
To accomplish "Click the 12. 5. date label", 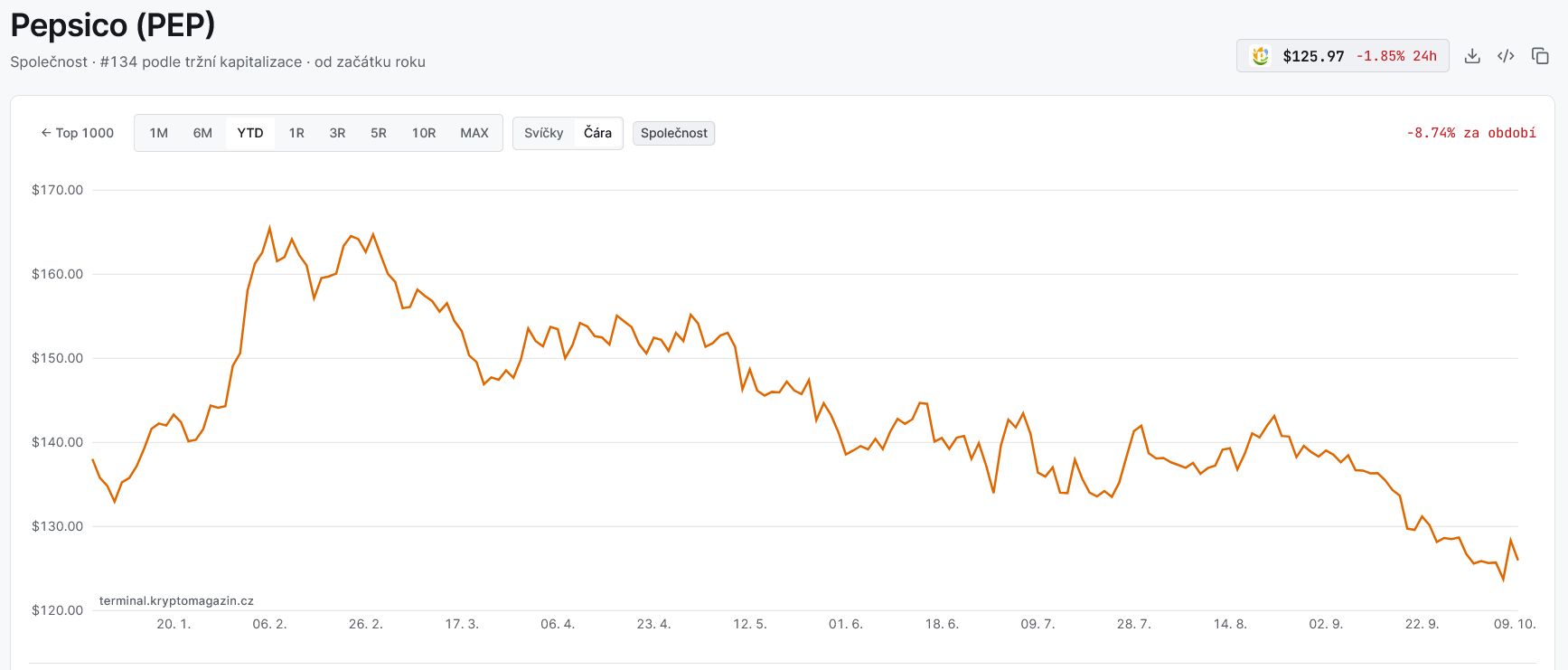I will point(750,624).
